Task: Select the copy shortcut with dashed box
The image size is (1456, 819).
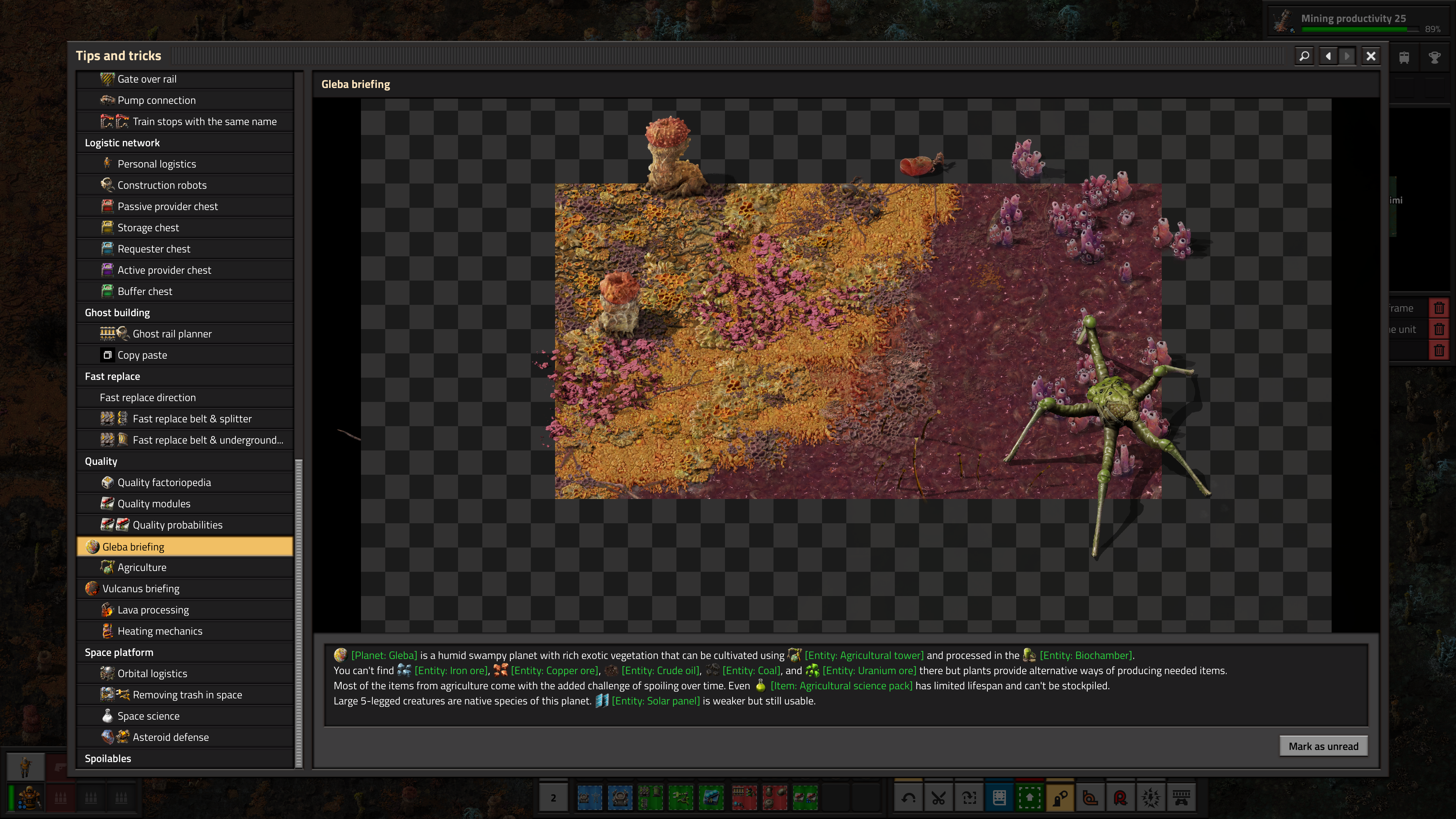Action: point(970,797)
